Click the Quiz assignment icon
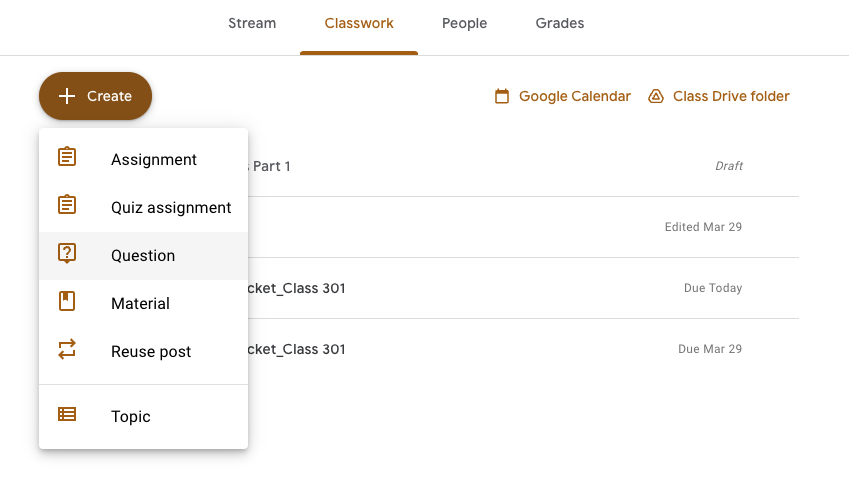This screenshot has width=849, height=485. (67, 207)
